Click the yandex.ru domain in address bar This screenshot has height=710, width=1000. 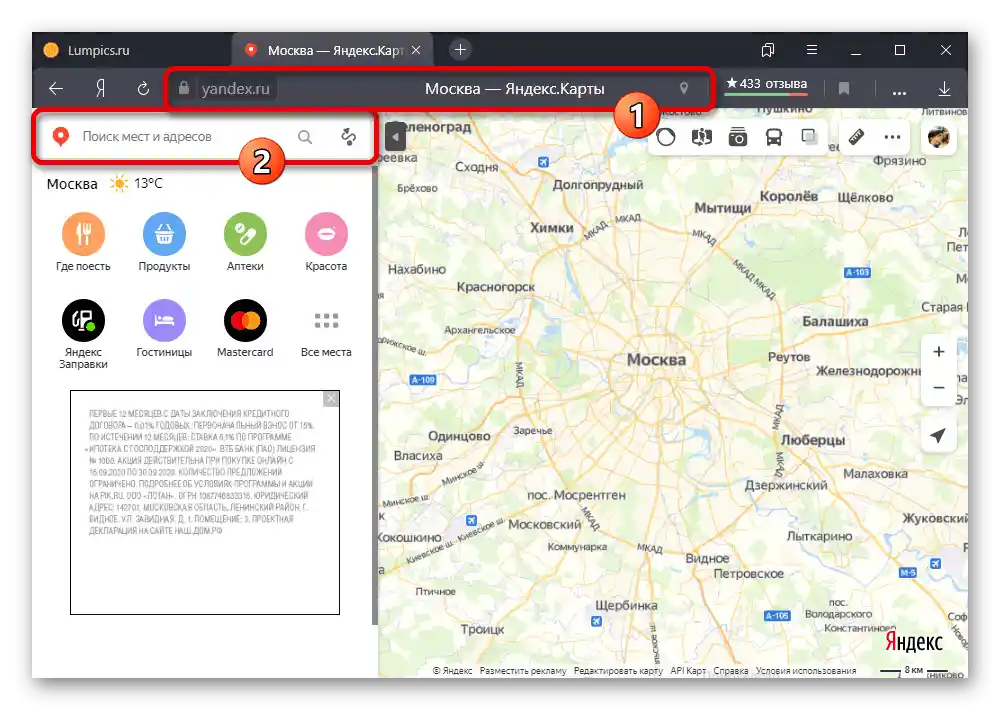[x=235, y=89]
